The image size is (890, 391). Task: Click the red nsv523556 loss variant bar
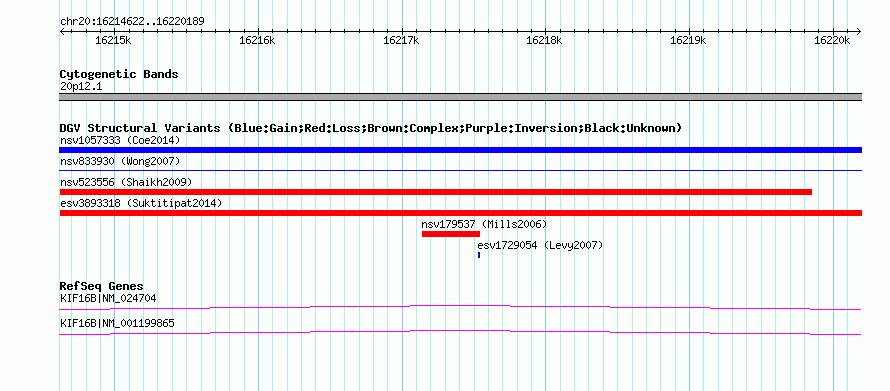point(435,192)
